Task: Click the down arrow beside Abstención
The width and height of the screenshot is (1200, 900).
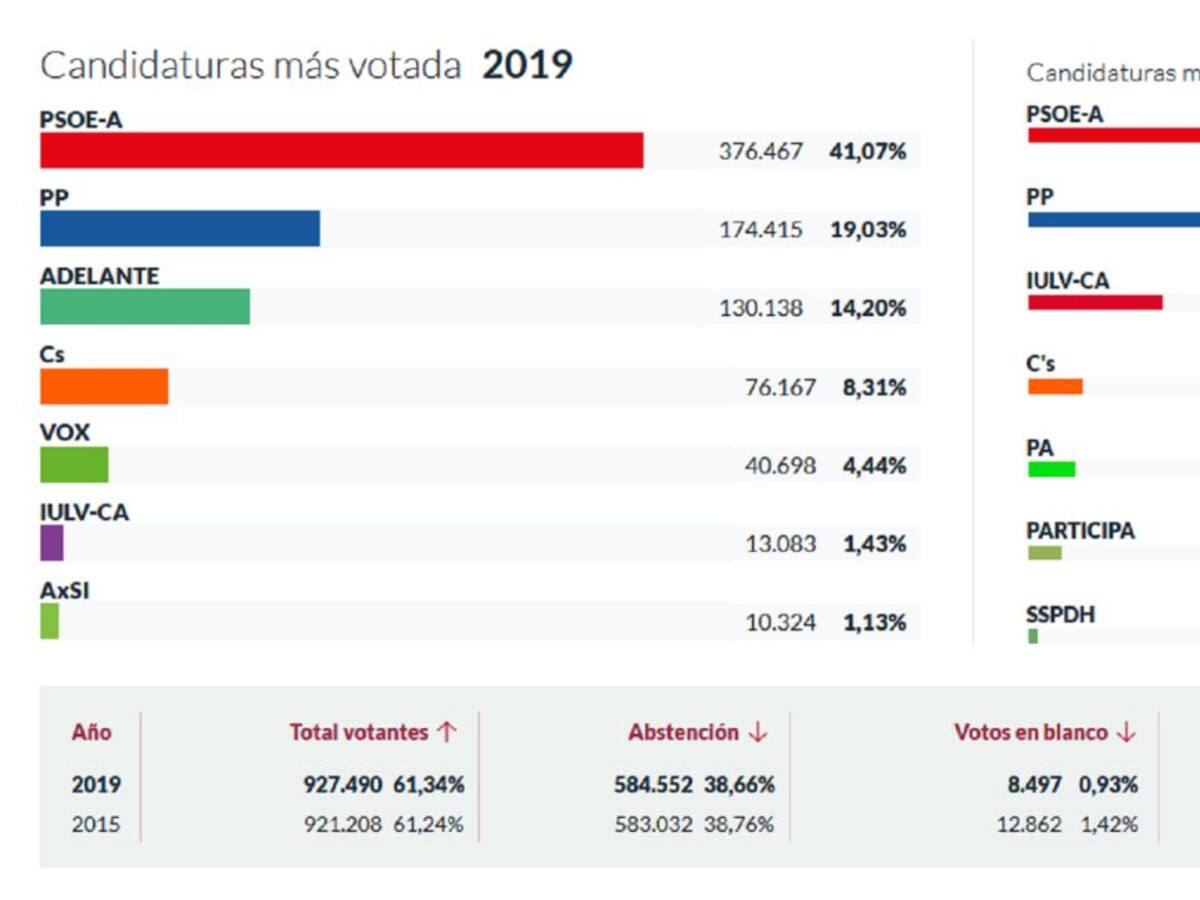Action: tap(757, 732)
